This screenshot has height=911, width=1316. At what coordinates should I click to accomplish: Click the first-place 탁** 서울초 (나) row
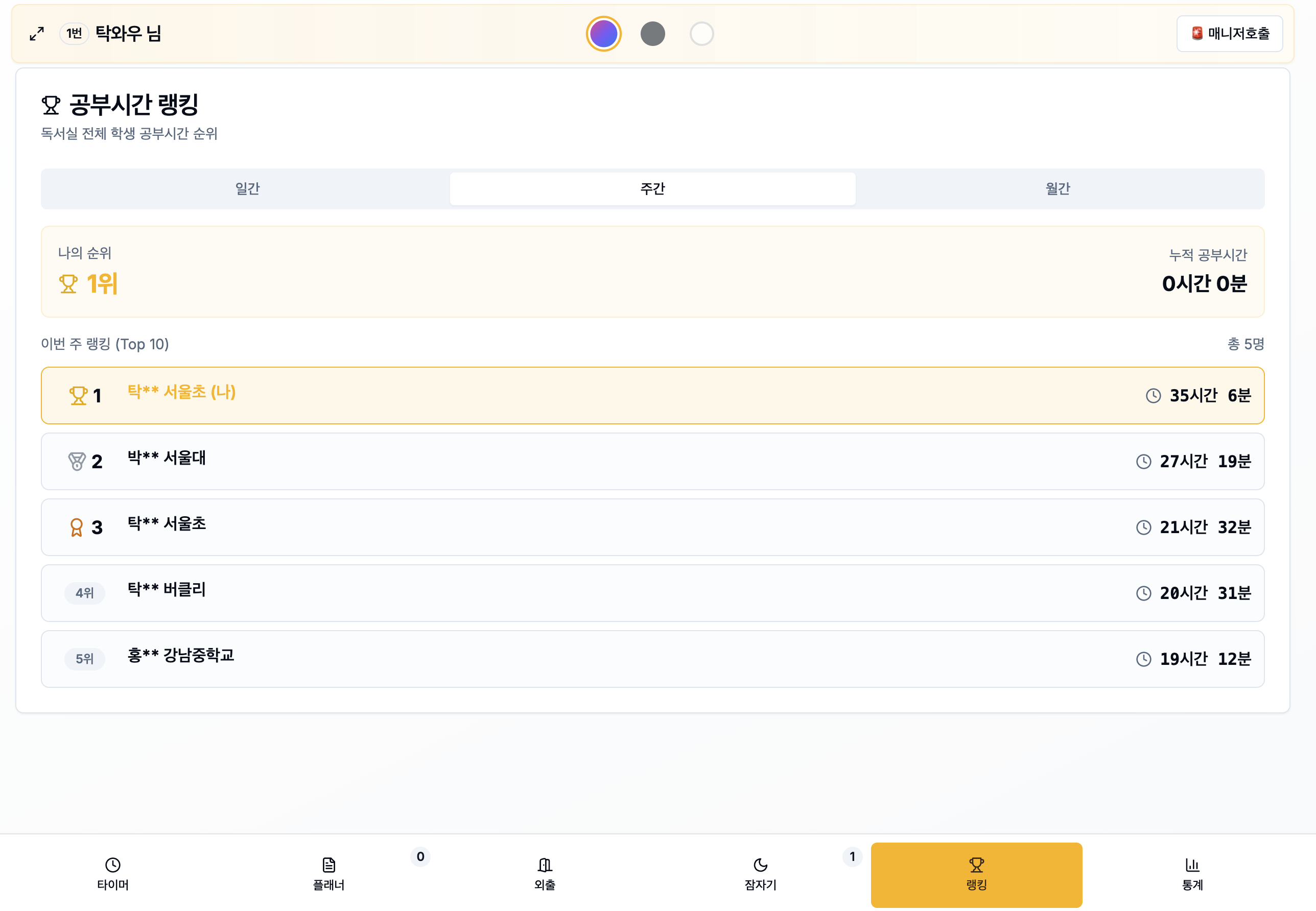tap(652, 396)
